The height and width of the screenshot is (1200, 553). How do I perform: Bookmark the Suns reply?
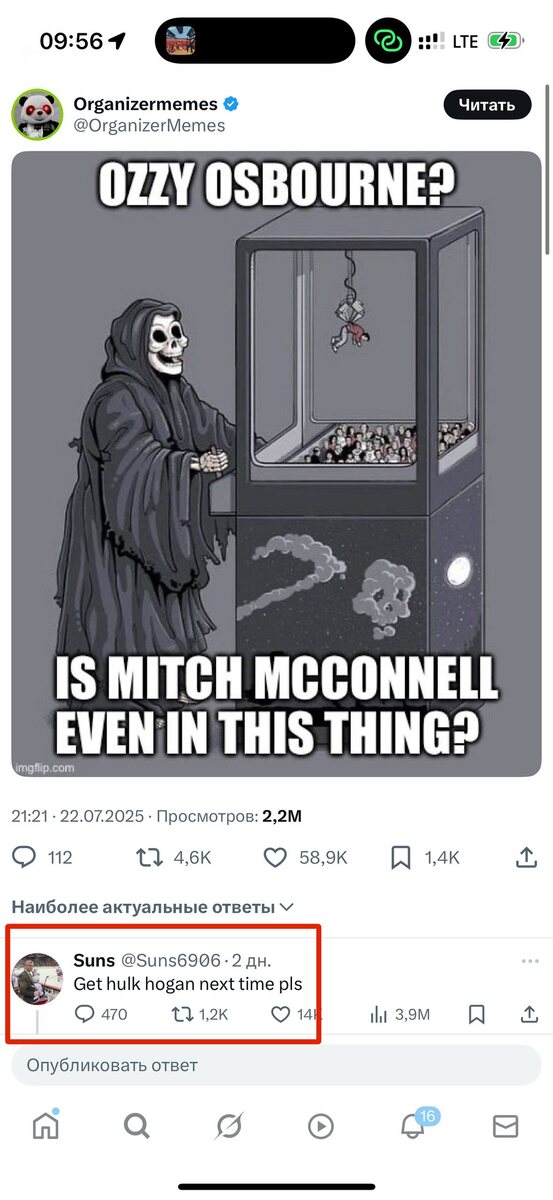click(x=477, y=1014)
